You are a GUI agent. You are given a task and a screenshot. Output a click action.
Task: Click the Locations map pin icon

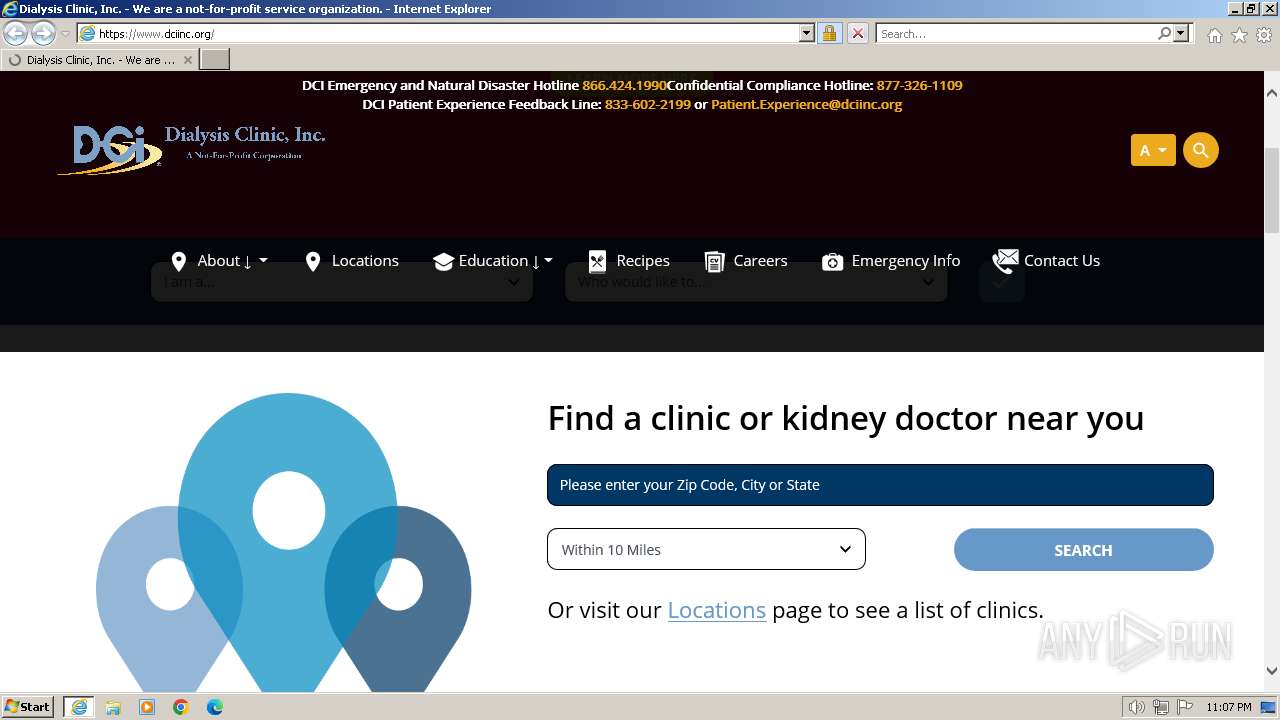[313, 261]
